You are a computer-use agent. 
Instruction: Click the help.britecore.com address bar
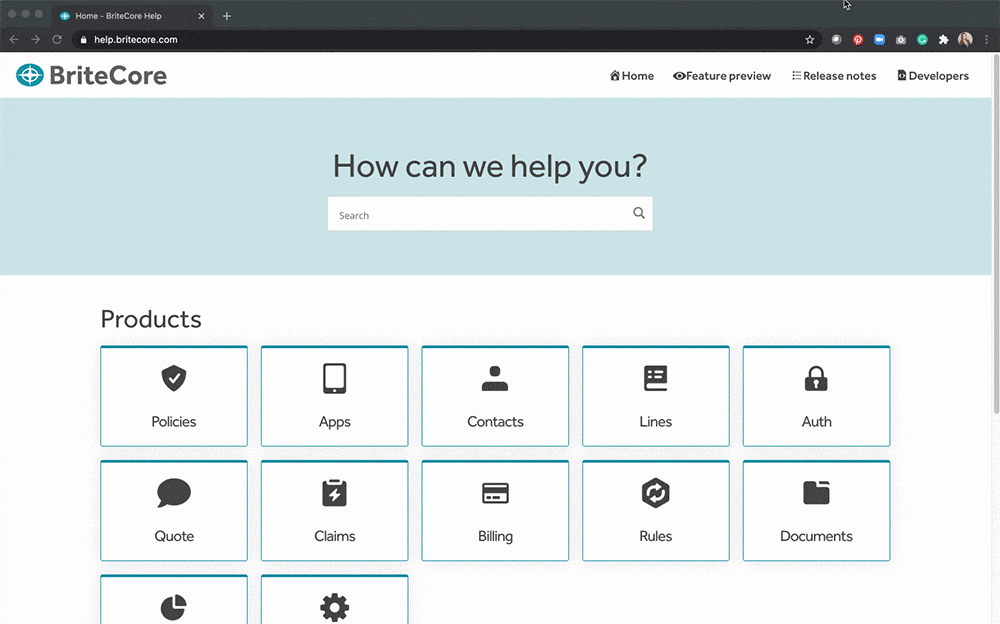pos(446,40)
